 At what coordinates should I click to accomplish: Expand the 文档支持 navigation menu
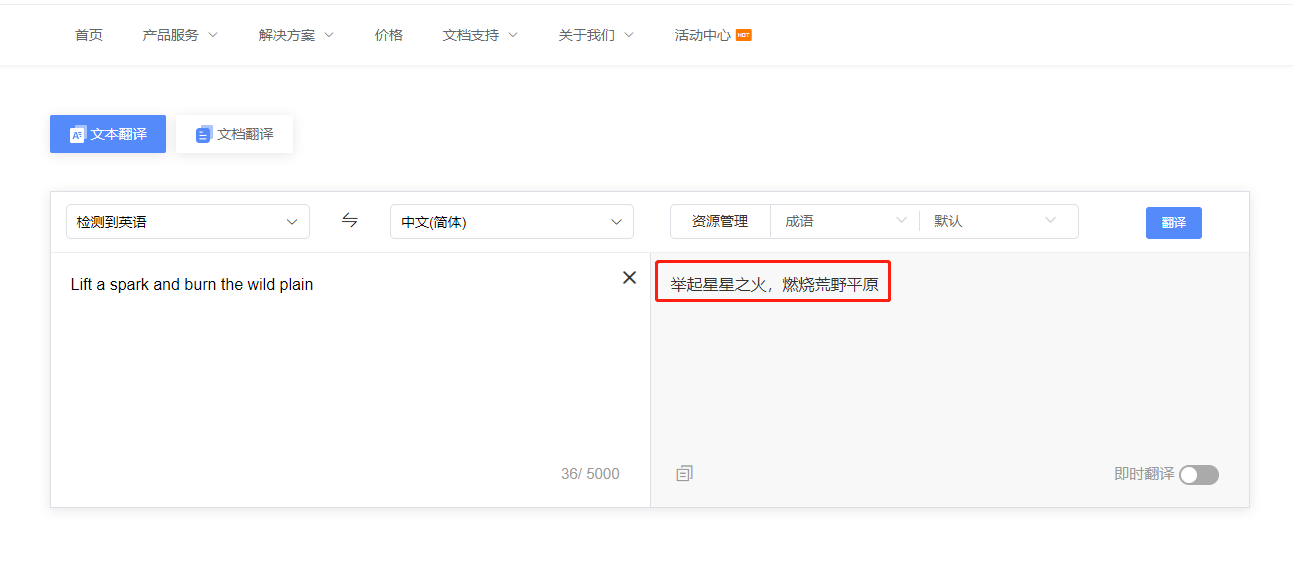[x=480, y=35]
